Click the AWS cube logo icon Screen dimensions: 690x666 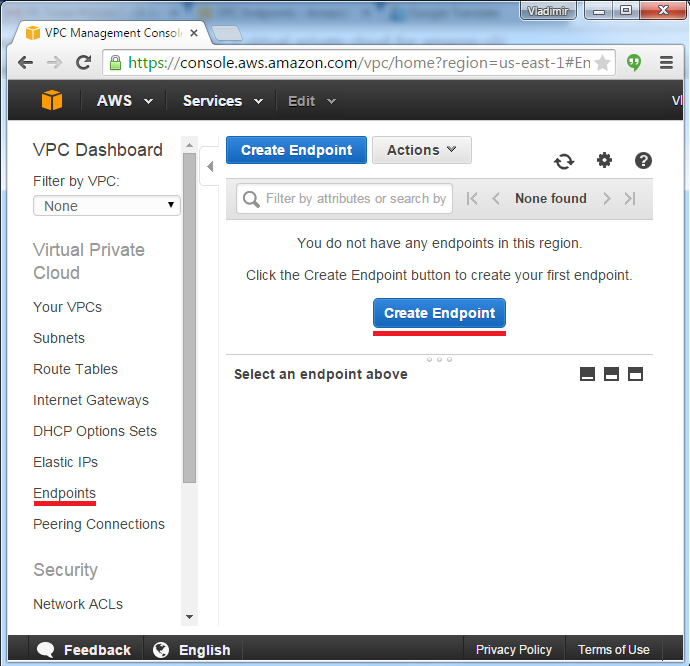(51, 101)
